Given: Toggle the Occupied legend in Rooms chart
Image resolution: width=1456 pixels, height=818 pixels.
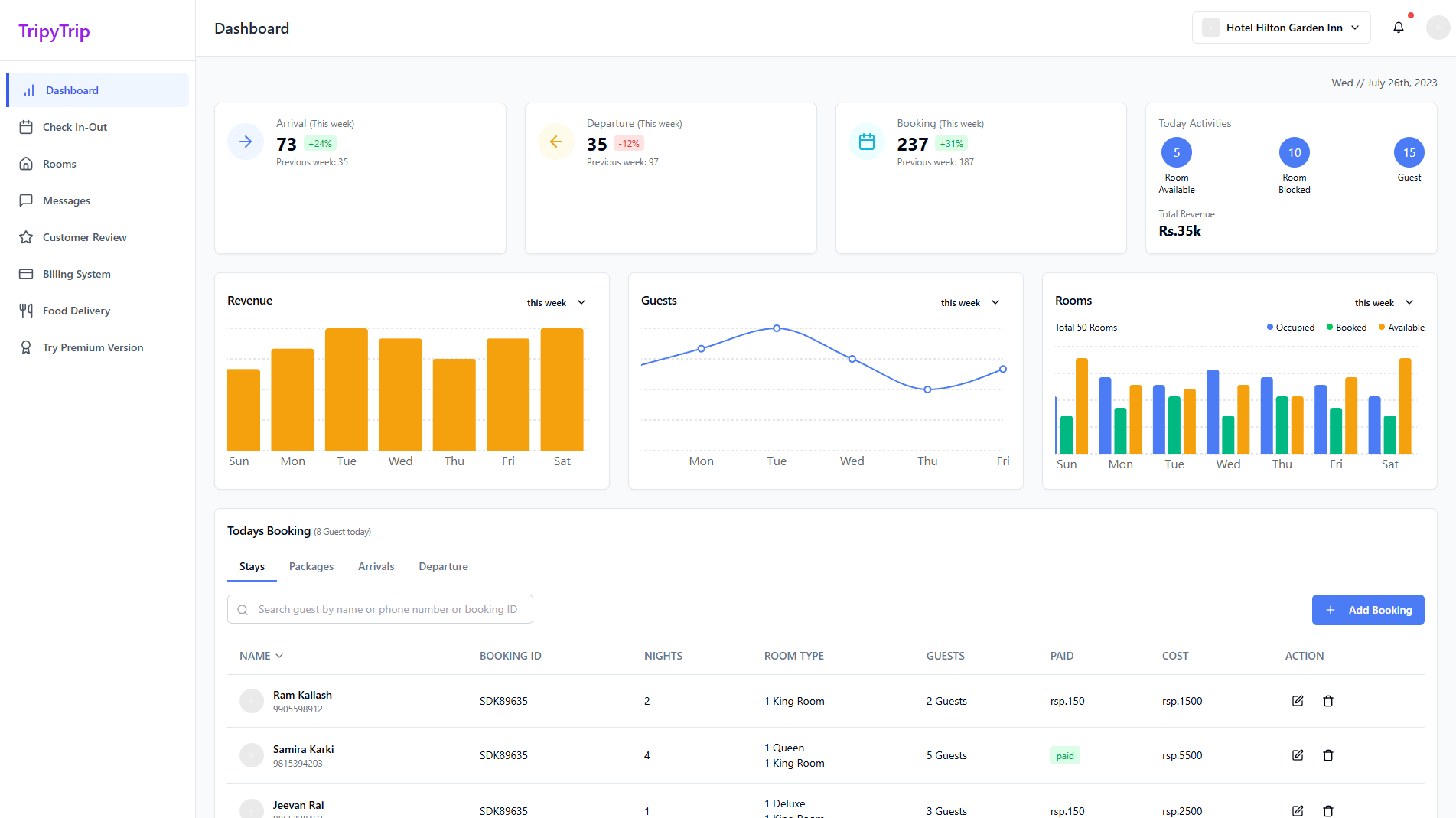Looking at the screenshot, I should tap(1290, 328).
